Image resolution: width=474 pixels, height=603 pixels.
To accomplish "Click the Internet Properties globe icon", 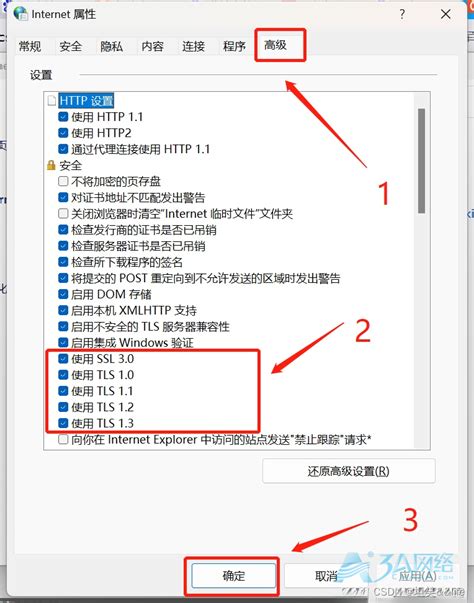I will point(20,13).
